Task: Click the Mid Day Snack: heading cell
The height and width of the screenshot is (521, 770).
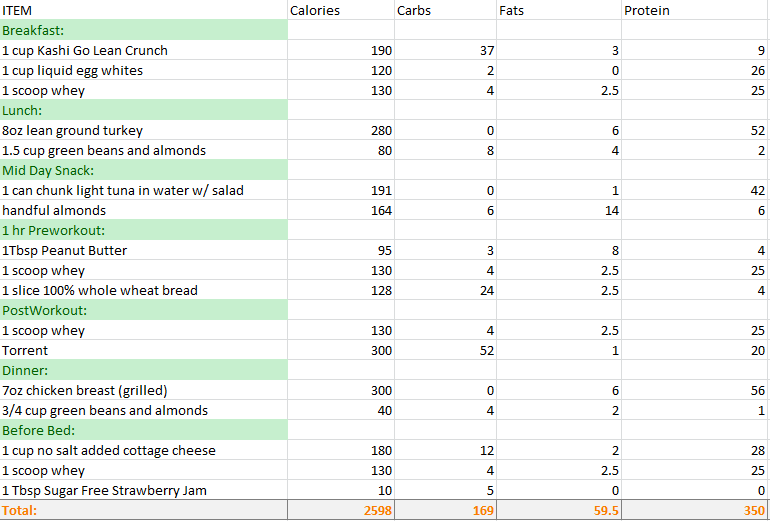Action: click(144, 171)
